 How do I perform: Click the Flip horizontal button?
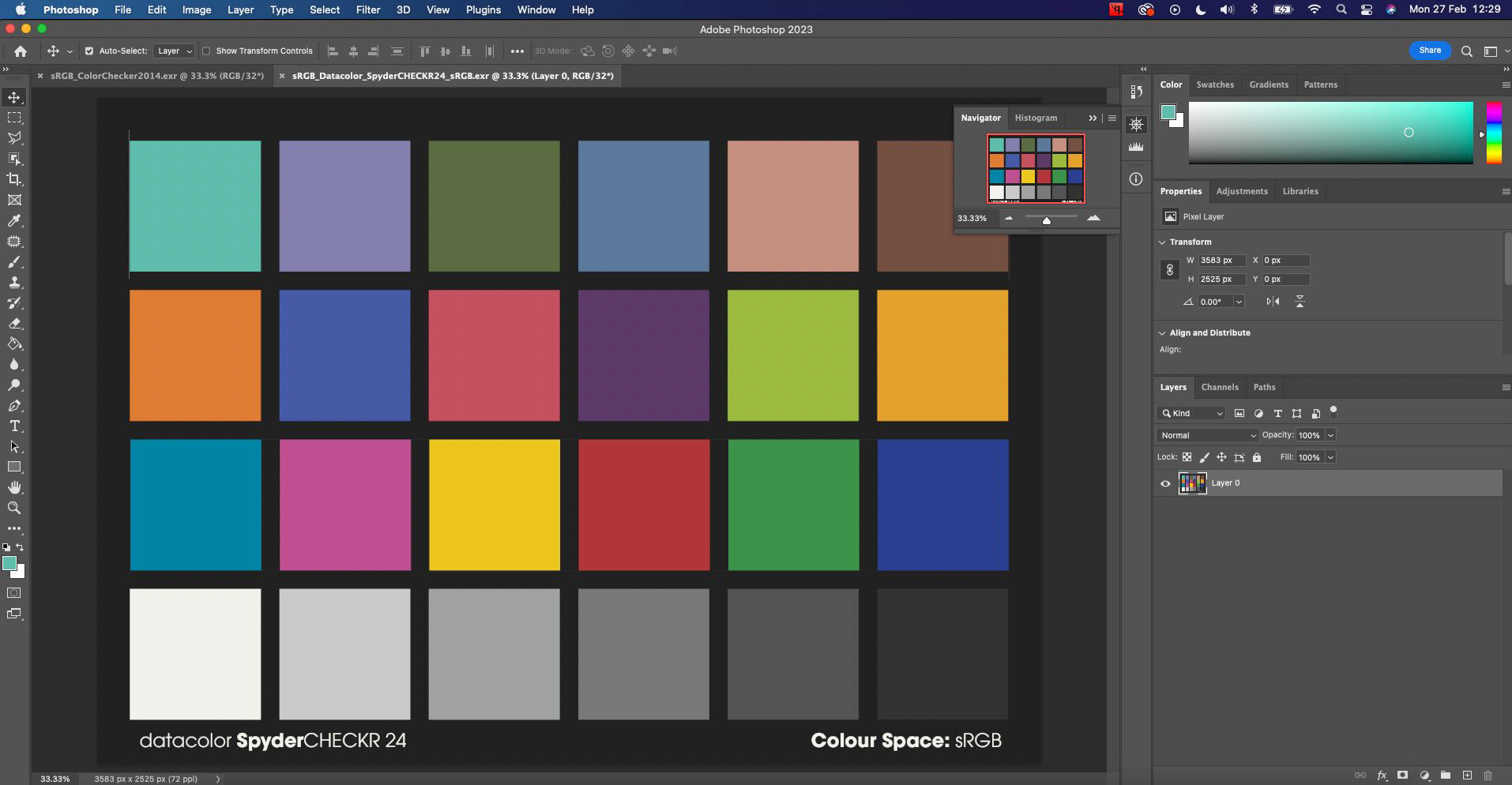[x=1273, y=302]
